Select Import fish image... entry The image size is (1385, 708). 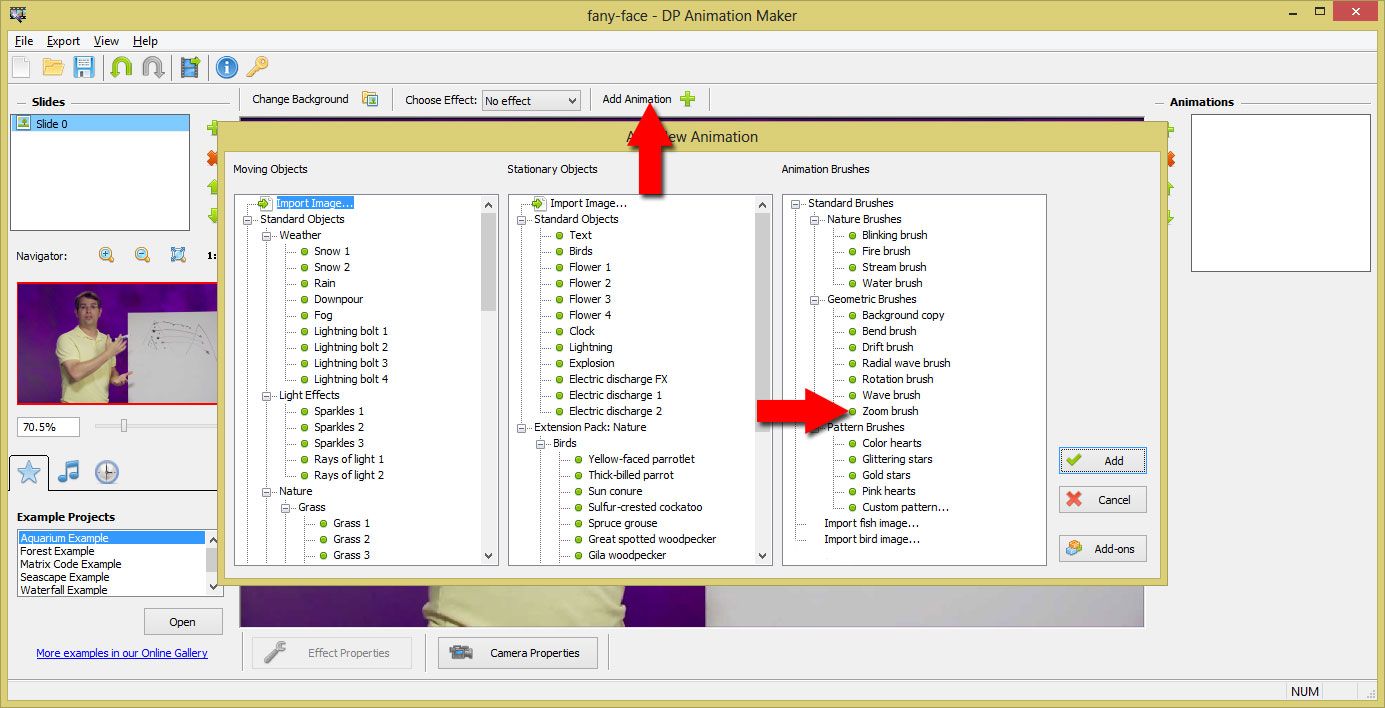871,523
